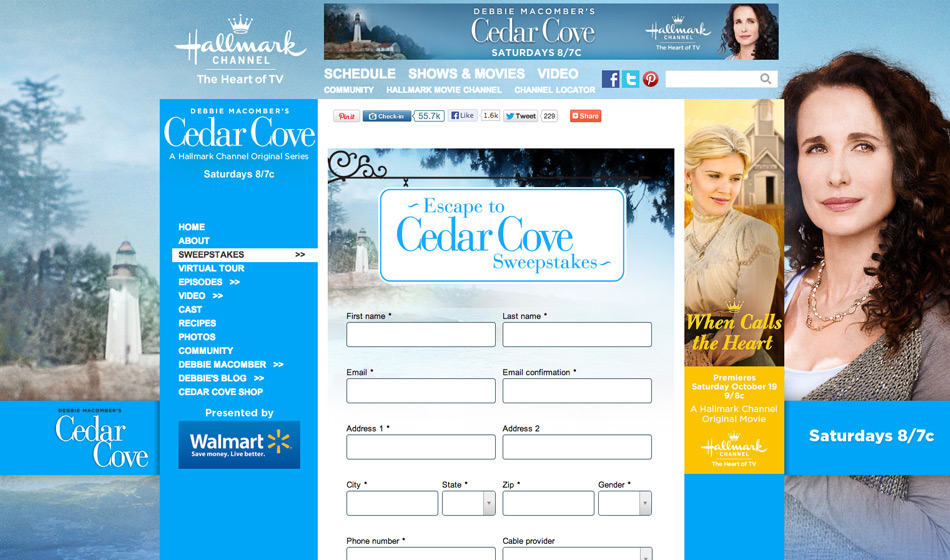Open the Pinterest icon in header

tap(650, 79)
